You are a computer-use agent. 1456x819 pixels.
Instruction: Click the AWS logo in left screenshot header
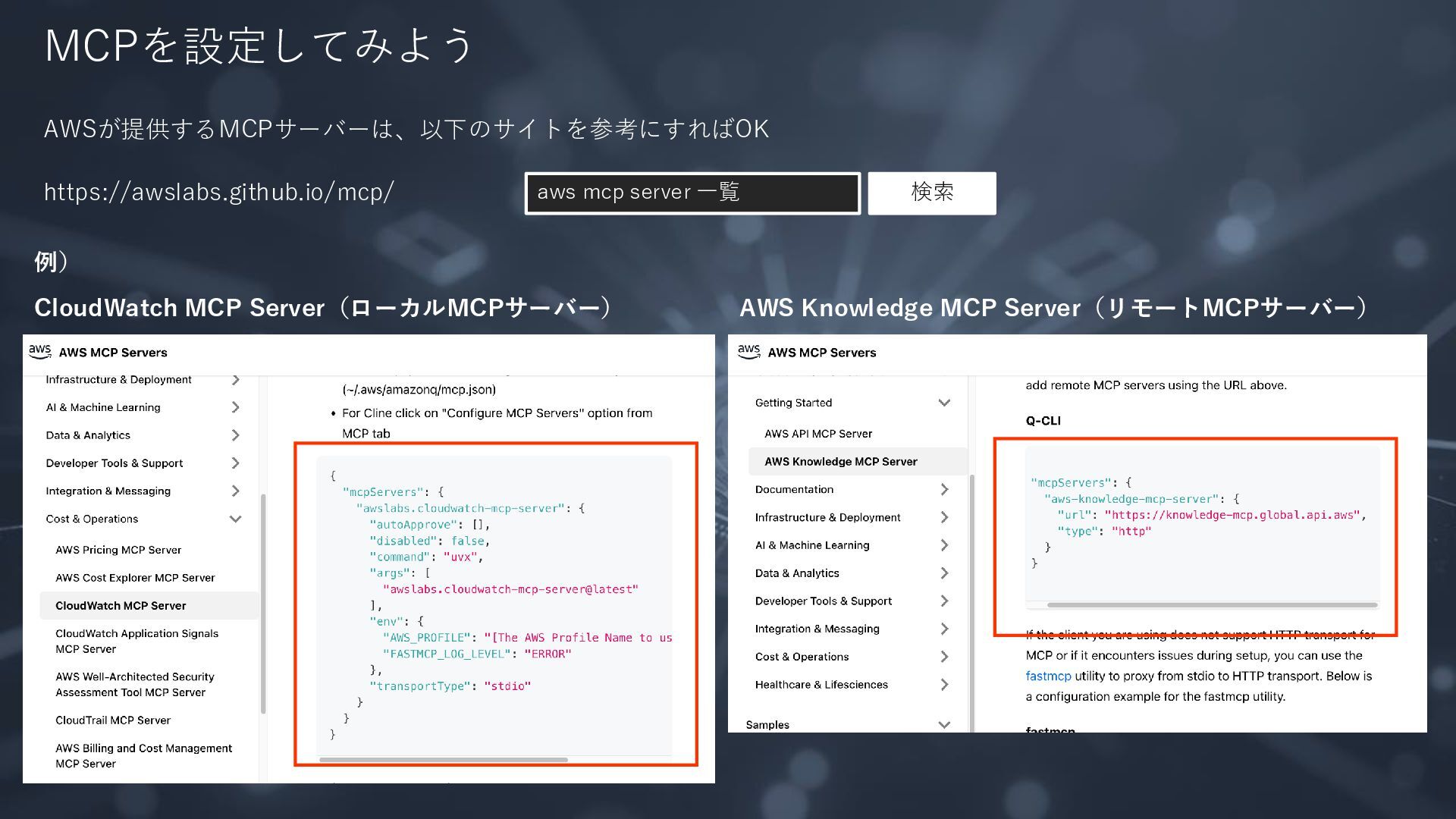(x=39, y=351)
